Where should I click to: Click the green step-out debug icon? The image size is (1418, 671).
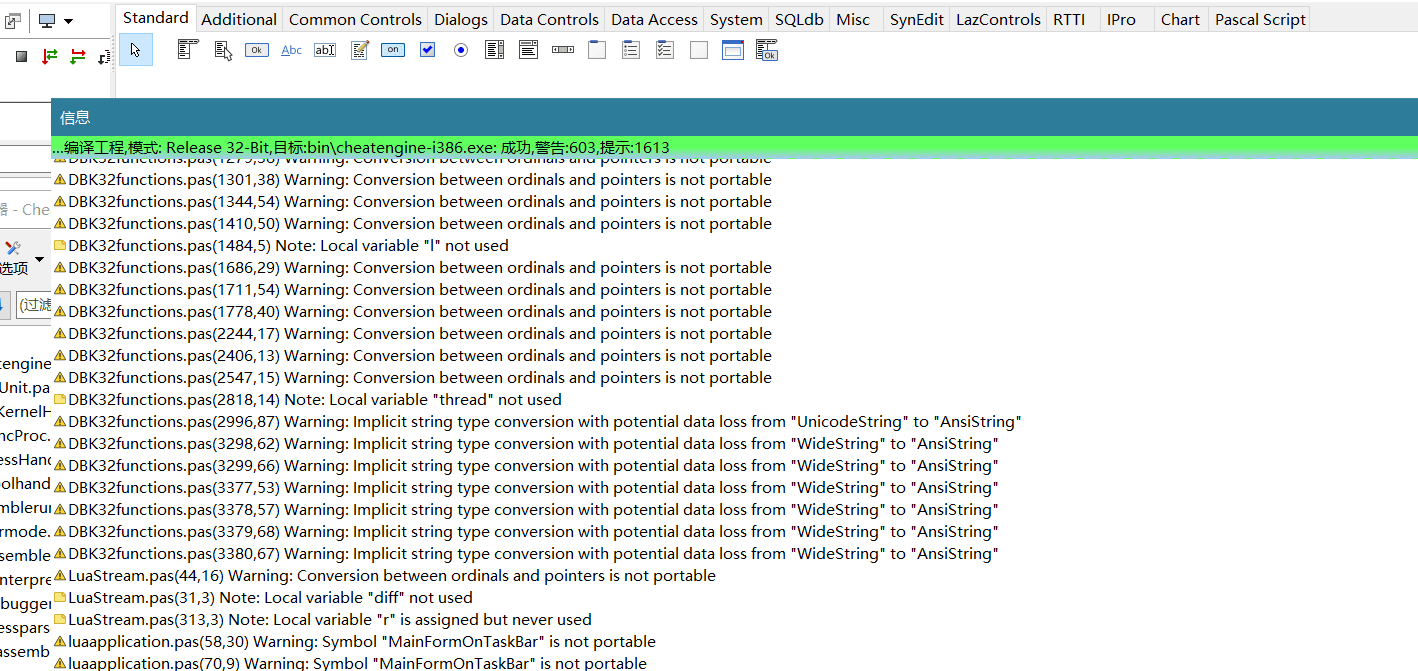(78, 57)
